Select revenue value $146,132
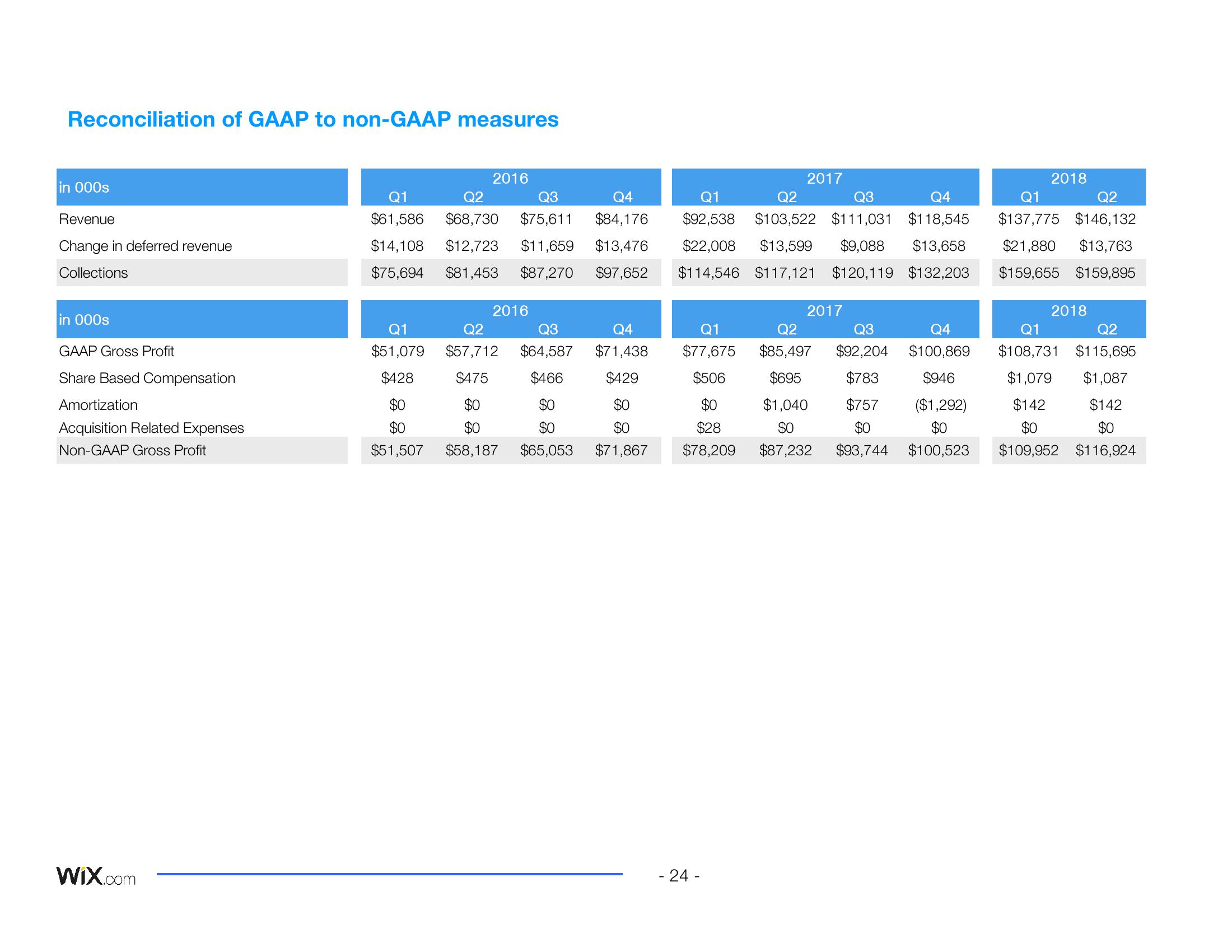Image resolution: width=1232 pixels, height=952 pixels. pos(1105,219)
